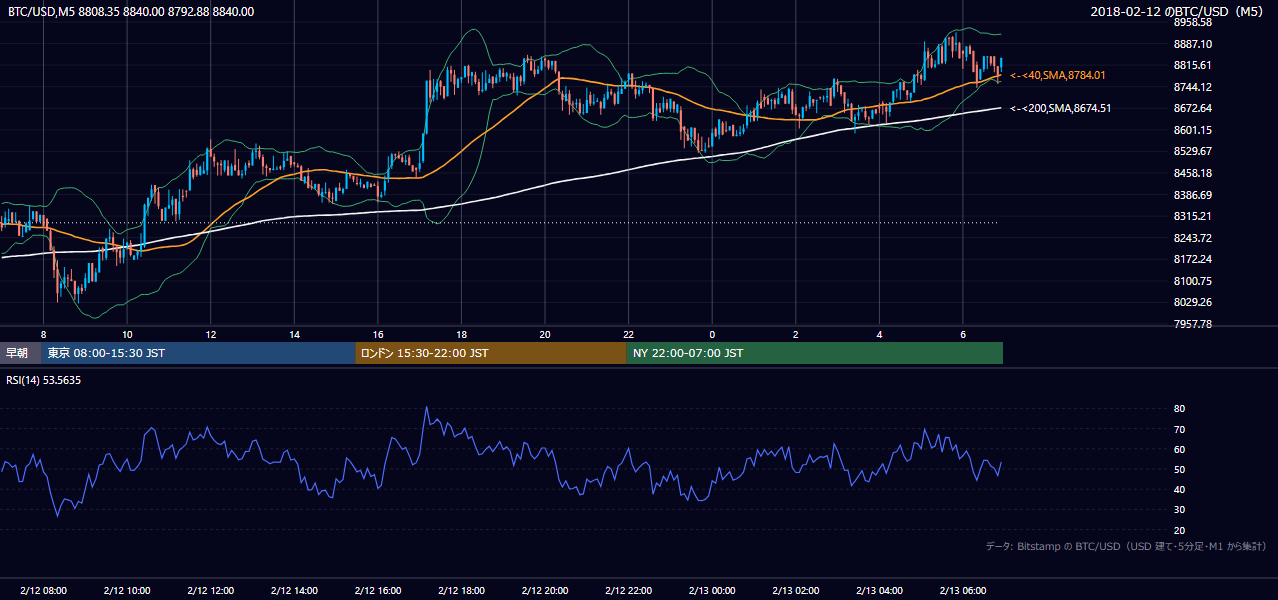Click the 早朝 session segment
The width and height of the screenshot is (1278, 600).
tap(21, 353)
